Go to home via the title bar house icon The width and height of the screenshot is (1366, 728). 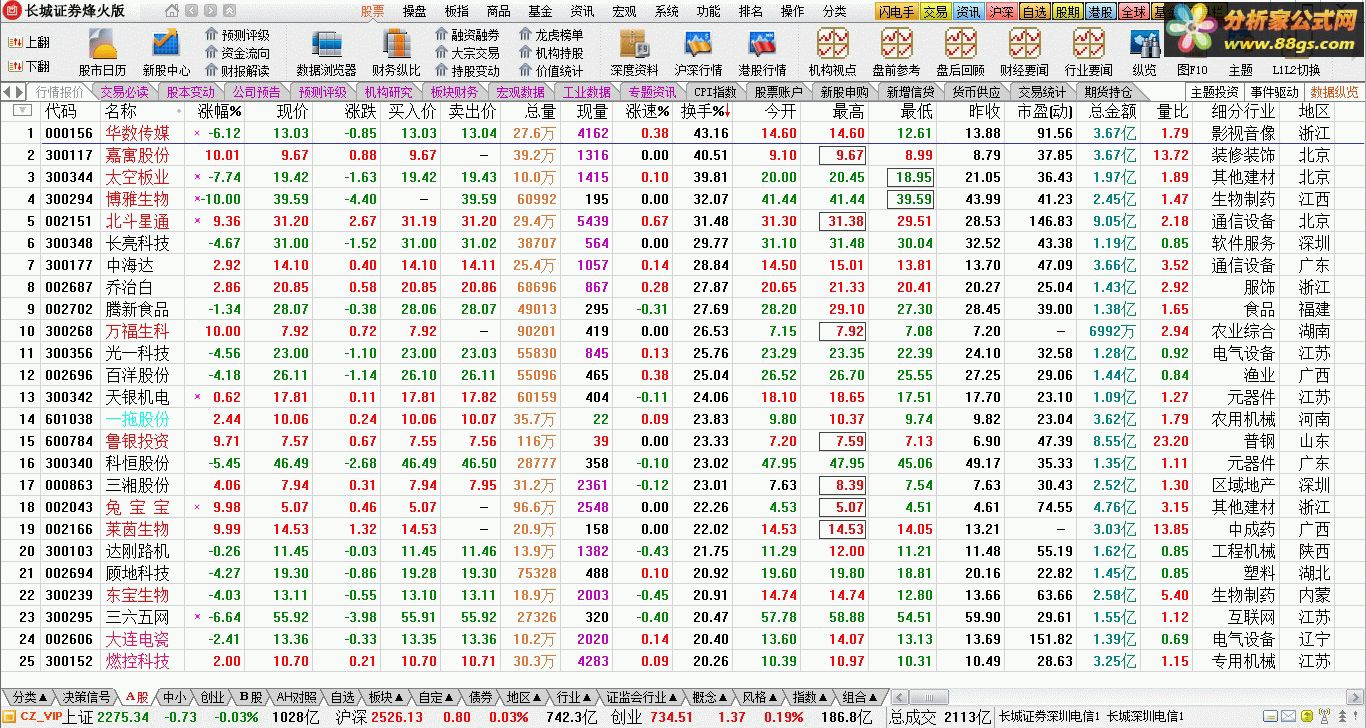(172, 12)
